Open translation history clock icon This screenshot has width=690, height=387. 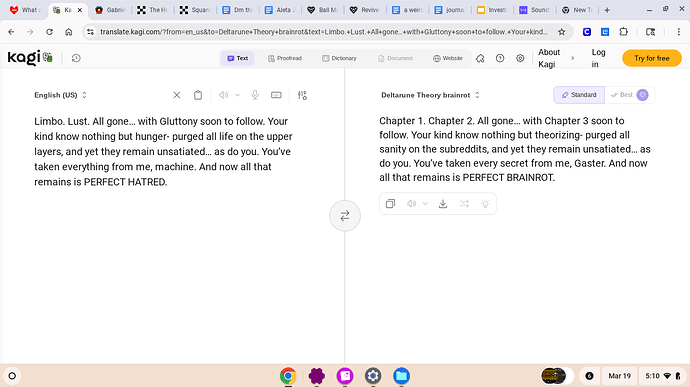76,58
